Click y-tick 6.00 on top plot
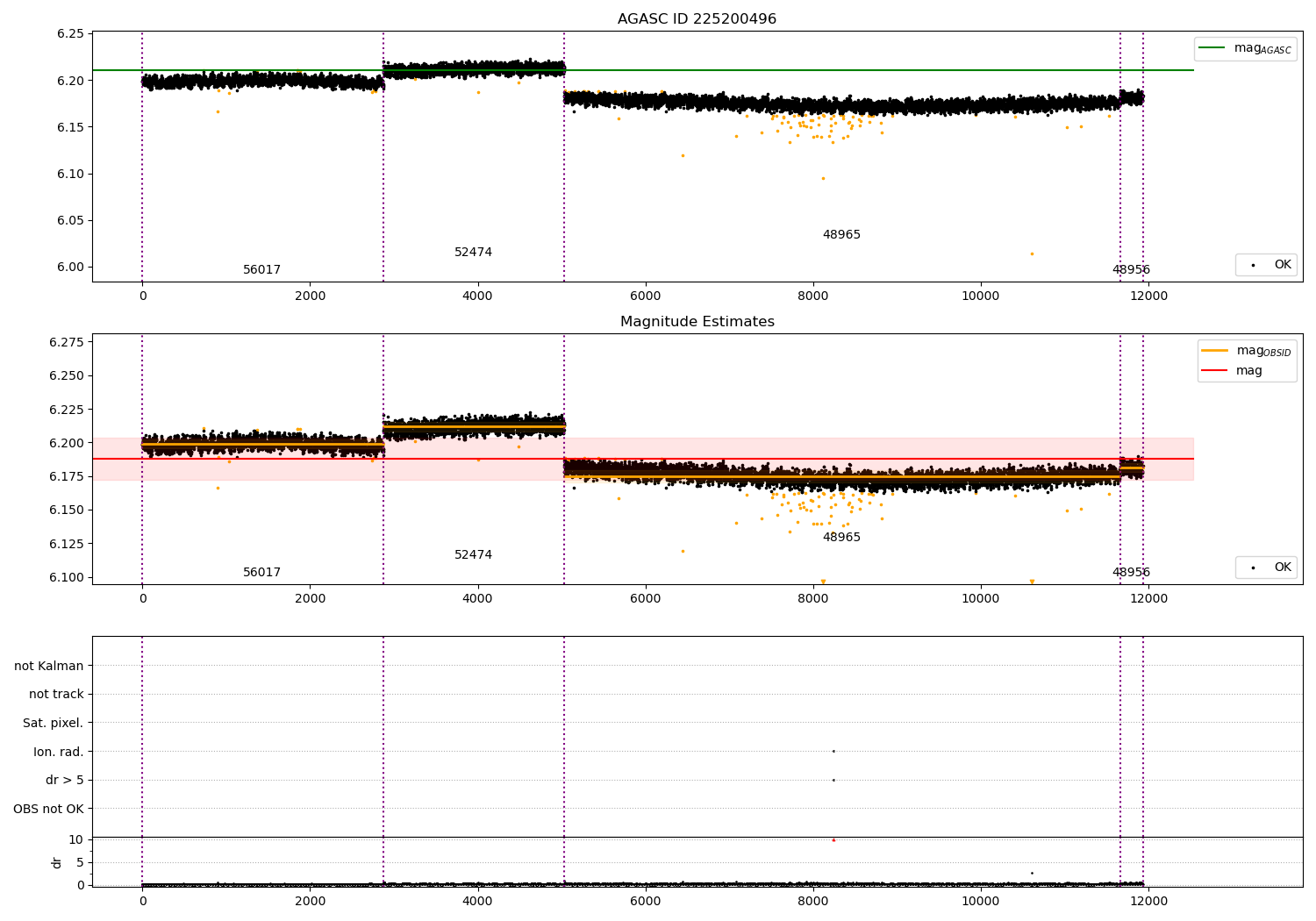 coord(70,267)
